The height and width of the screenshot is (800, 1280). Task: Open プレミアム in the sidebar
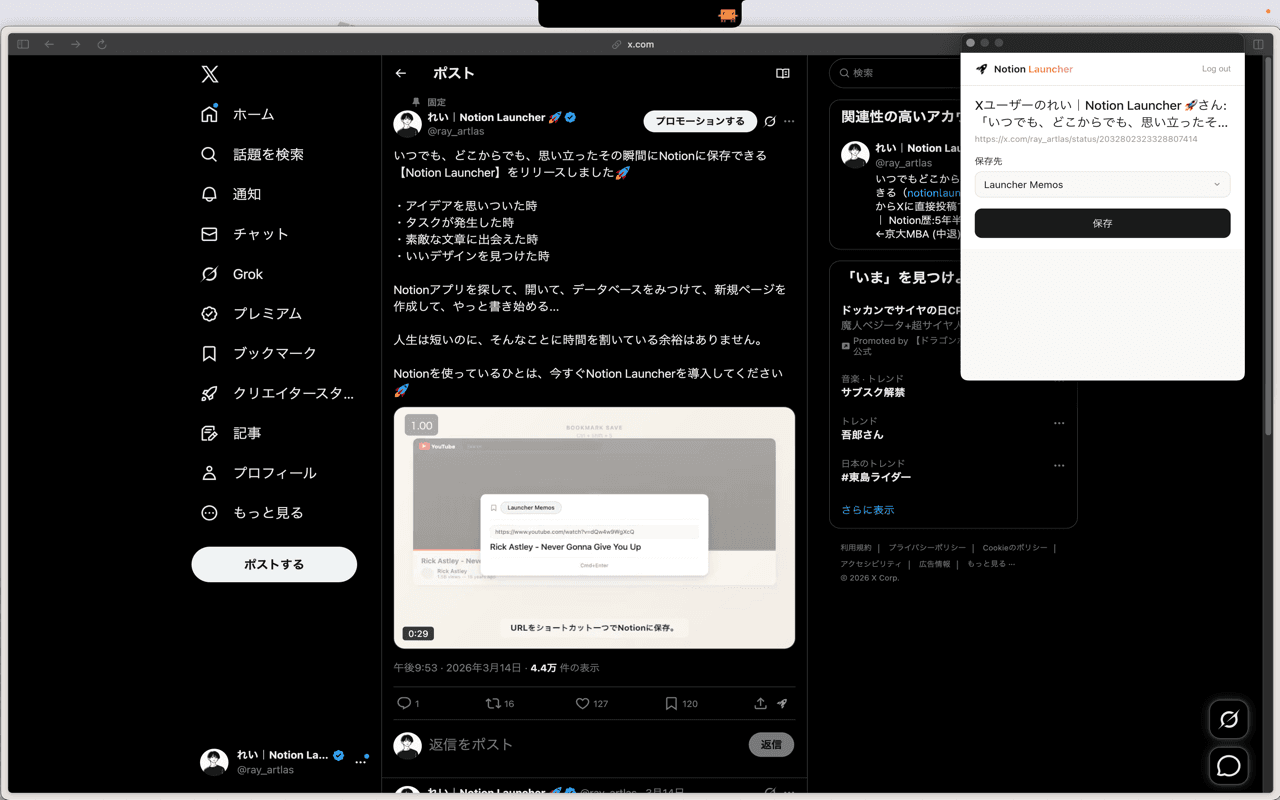252,313
